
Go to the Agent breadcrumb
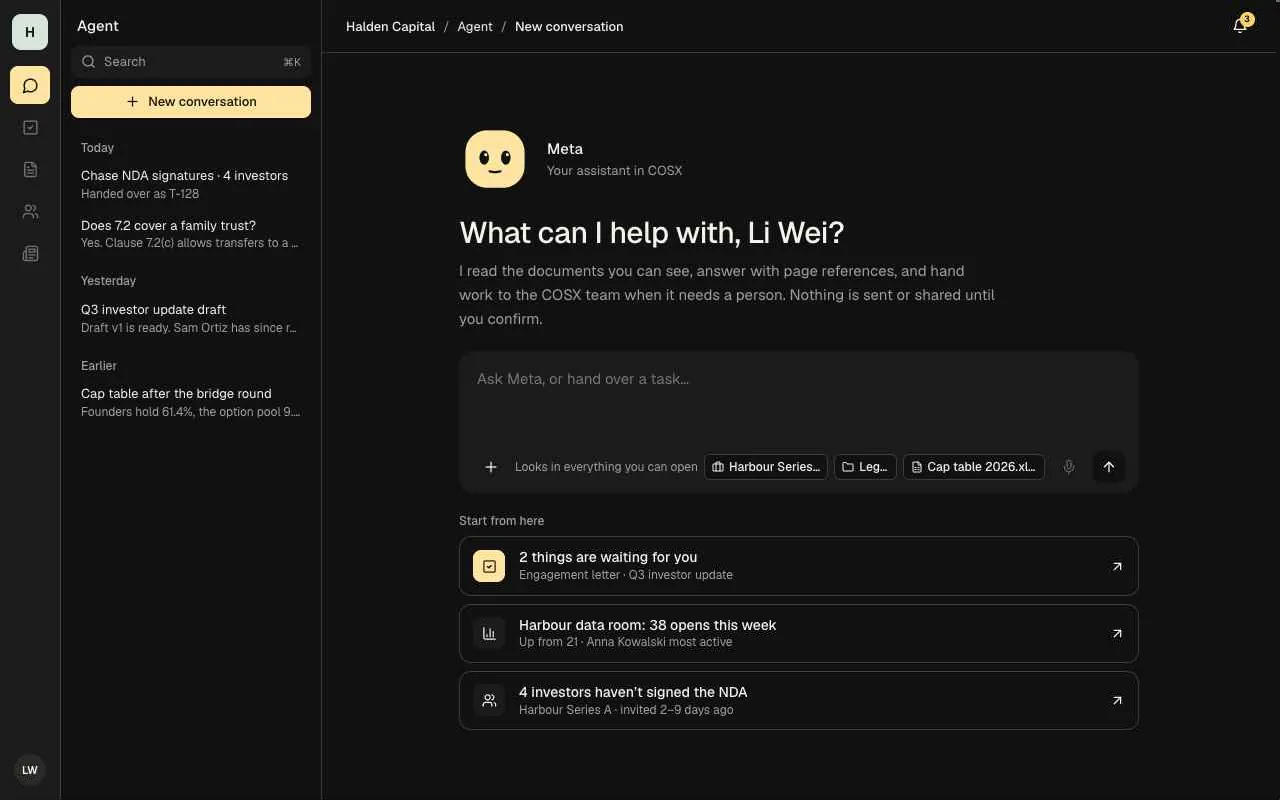475,27
